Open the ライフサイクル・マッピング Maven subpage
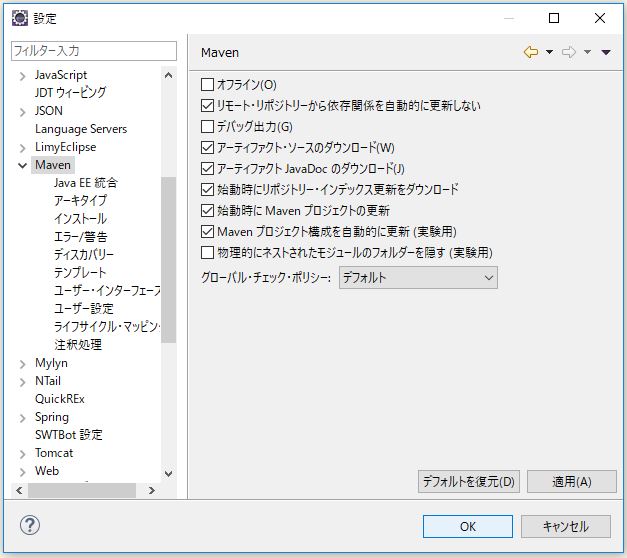Screen dimensions: 627x558 click(107, 327)
